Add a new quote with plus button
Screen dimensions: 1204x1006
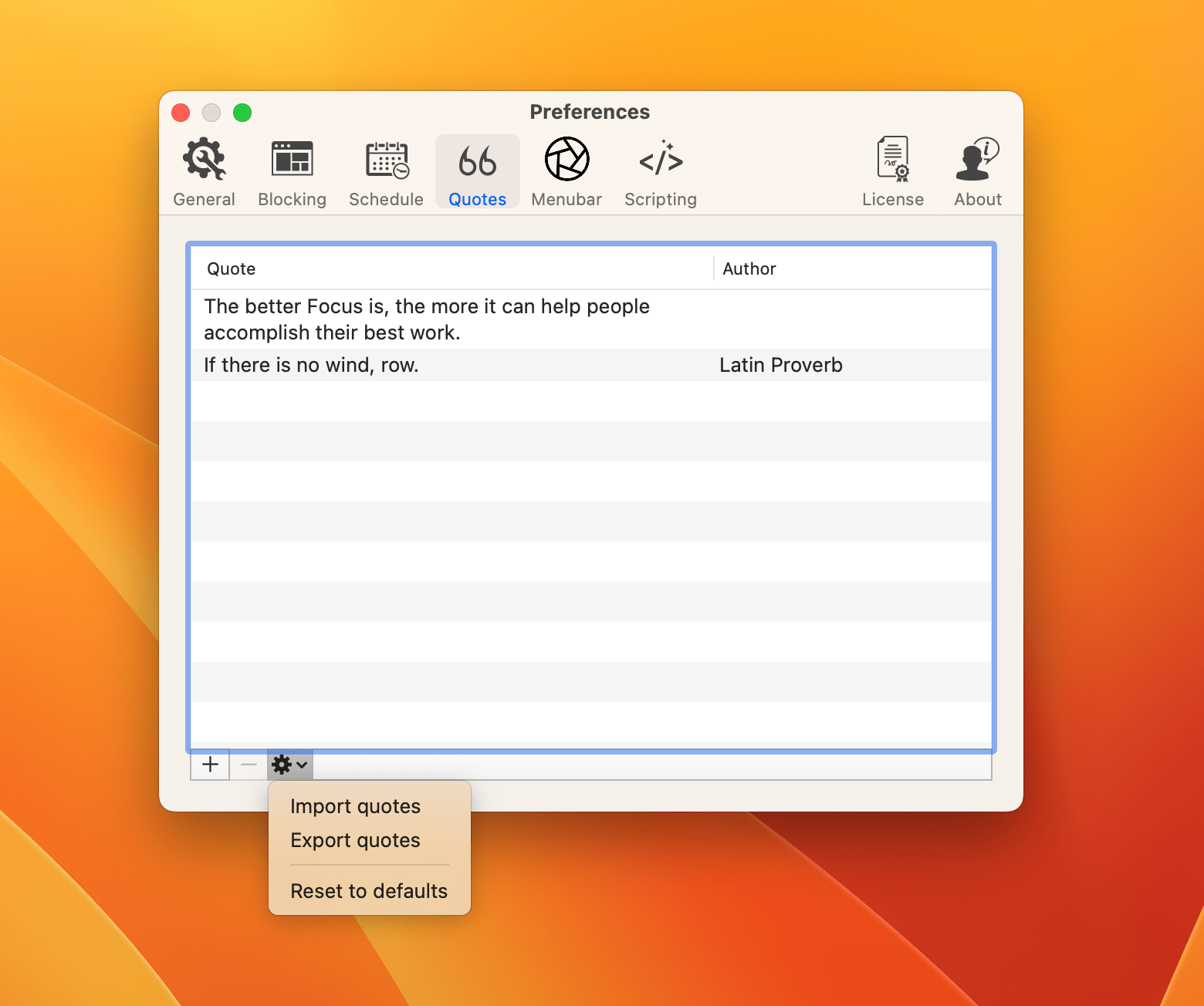coord(210,765)
